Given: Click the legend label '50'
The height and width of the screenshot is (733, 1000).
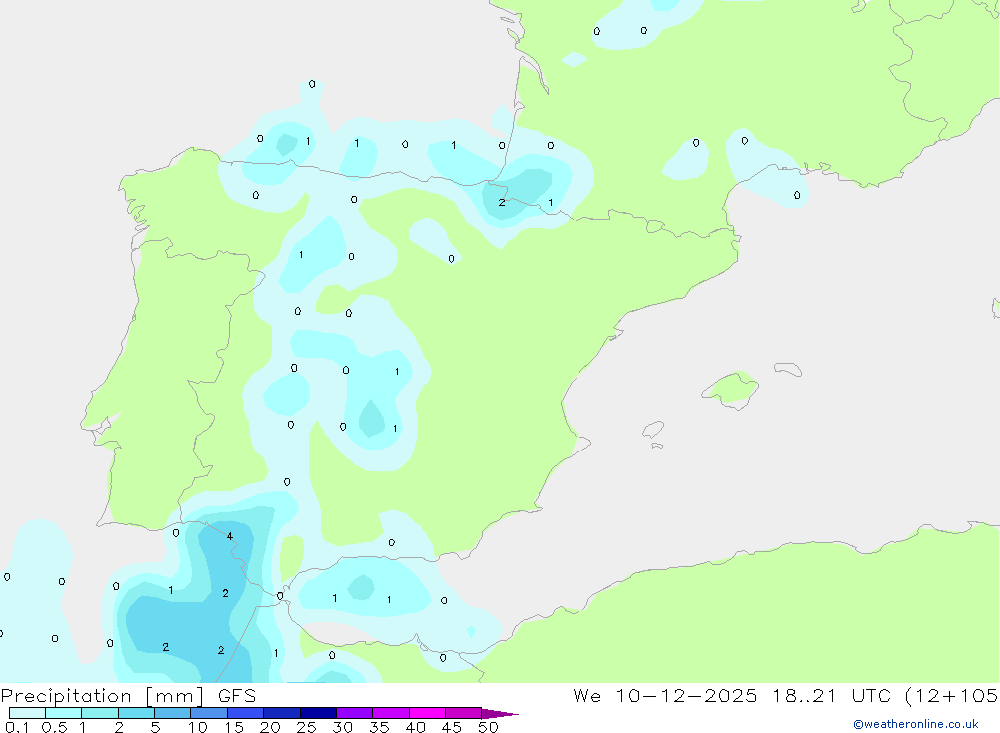Looking at the screenshot, I should point(489,727).
